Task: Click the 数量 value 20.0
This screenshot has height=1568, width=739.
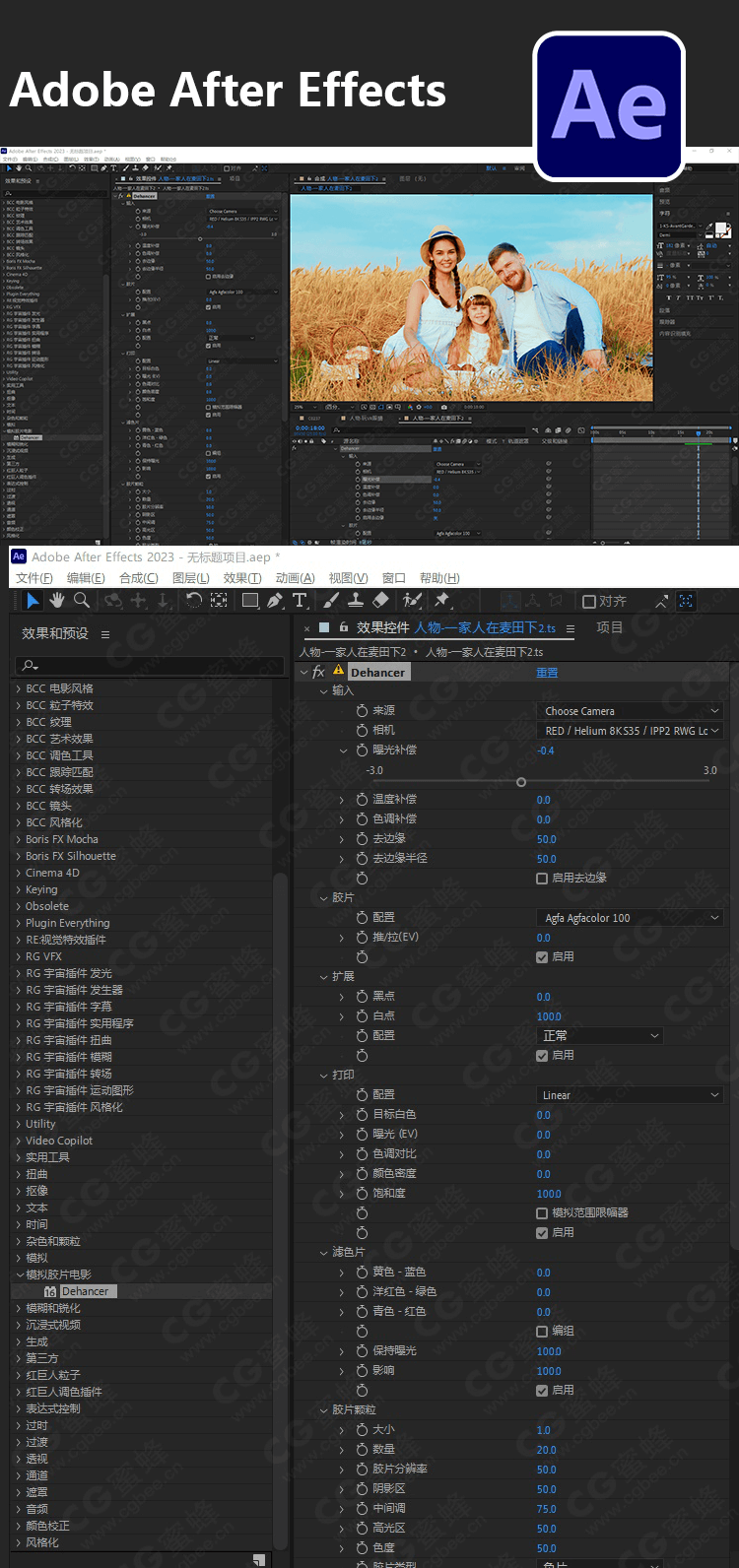Action: [547, 1450]
